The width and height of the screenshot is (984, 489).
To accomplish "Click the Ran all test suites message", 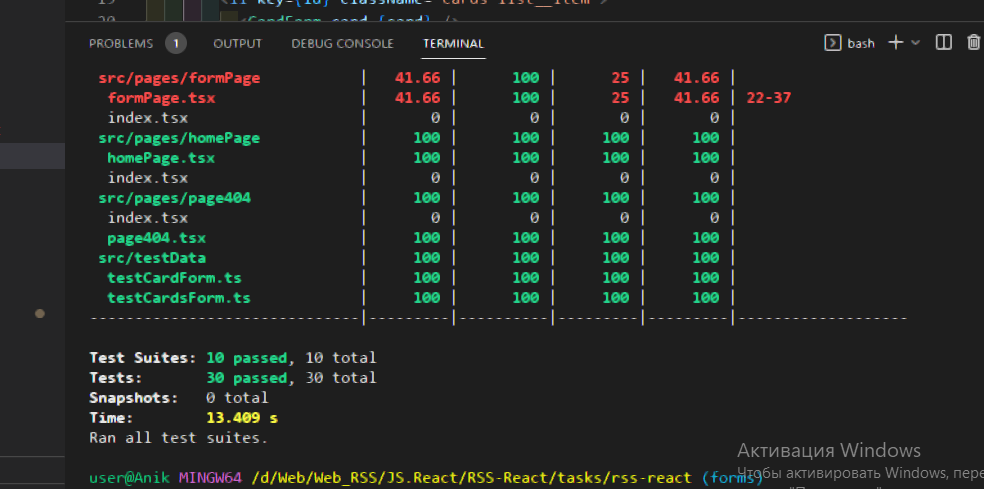I will pos(179,438).
